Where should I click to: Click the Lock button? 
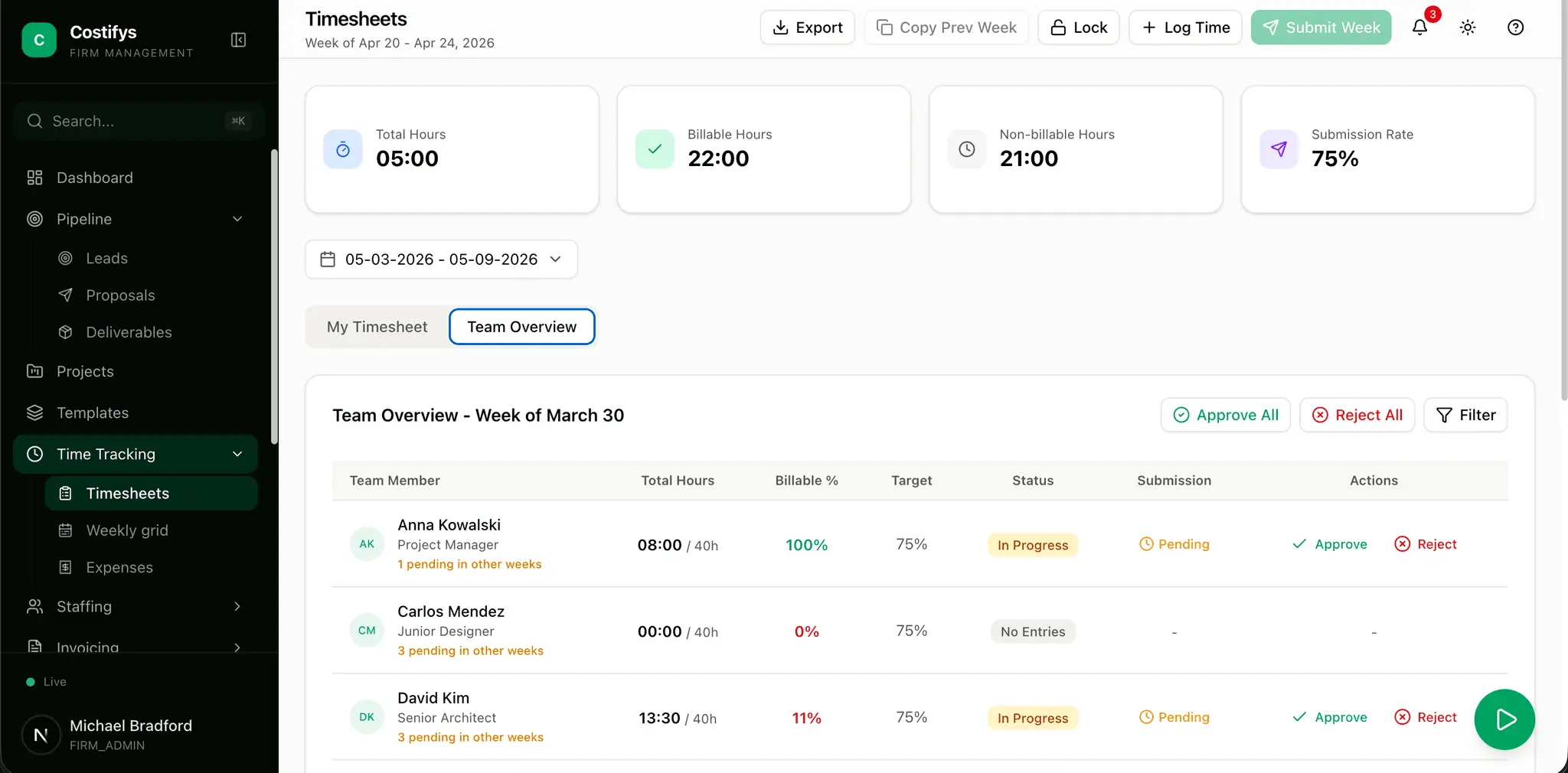pos(1079,28)
